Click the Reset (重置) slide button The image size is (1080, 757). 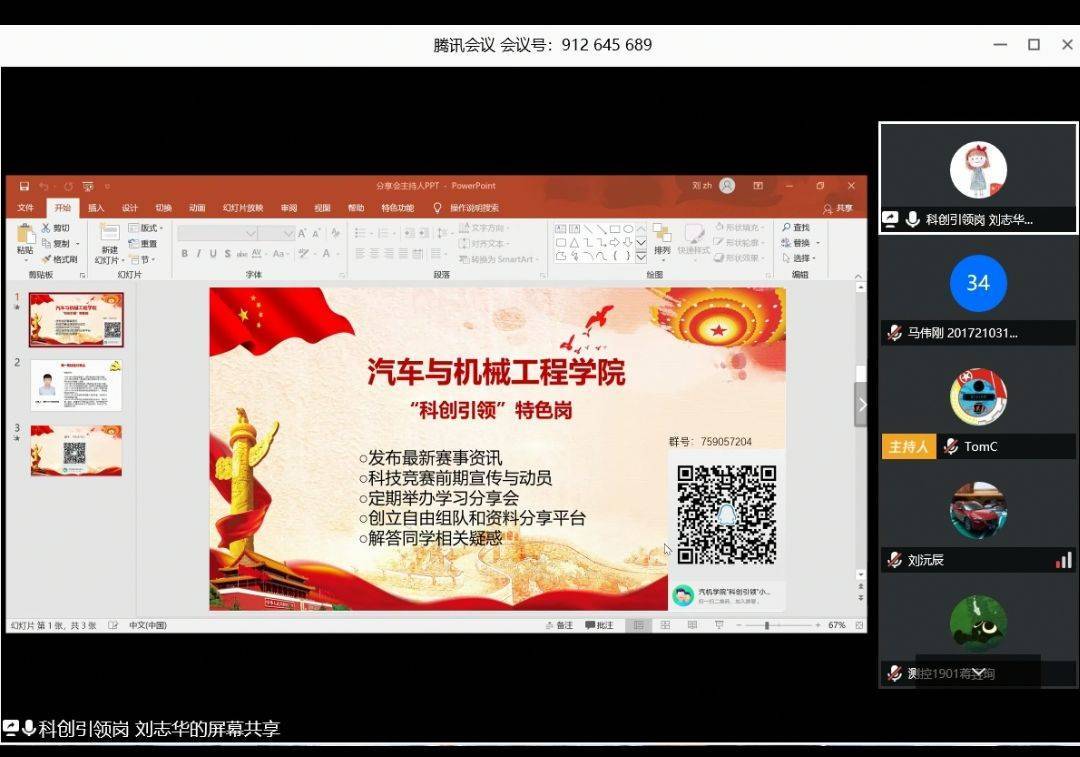coord(143,243)
